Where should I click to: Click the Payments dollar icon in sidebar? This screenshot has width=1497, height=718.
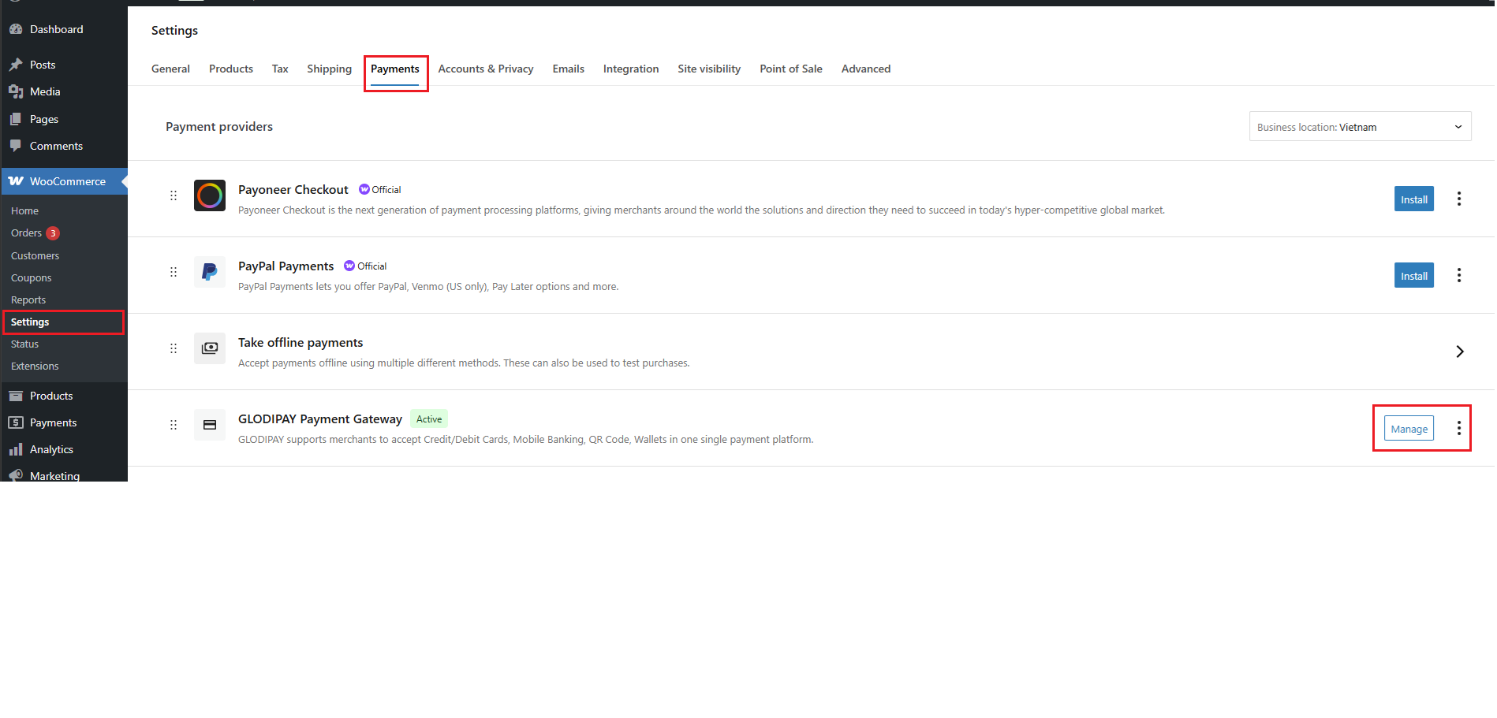[x=16, y=423]
